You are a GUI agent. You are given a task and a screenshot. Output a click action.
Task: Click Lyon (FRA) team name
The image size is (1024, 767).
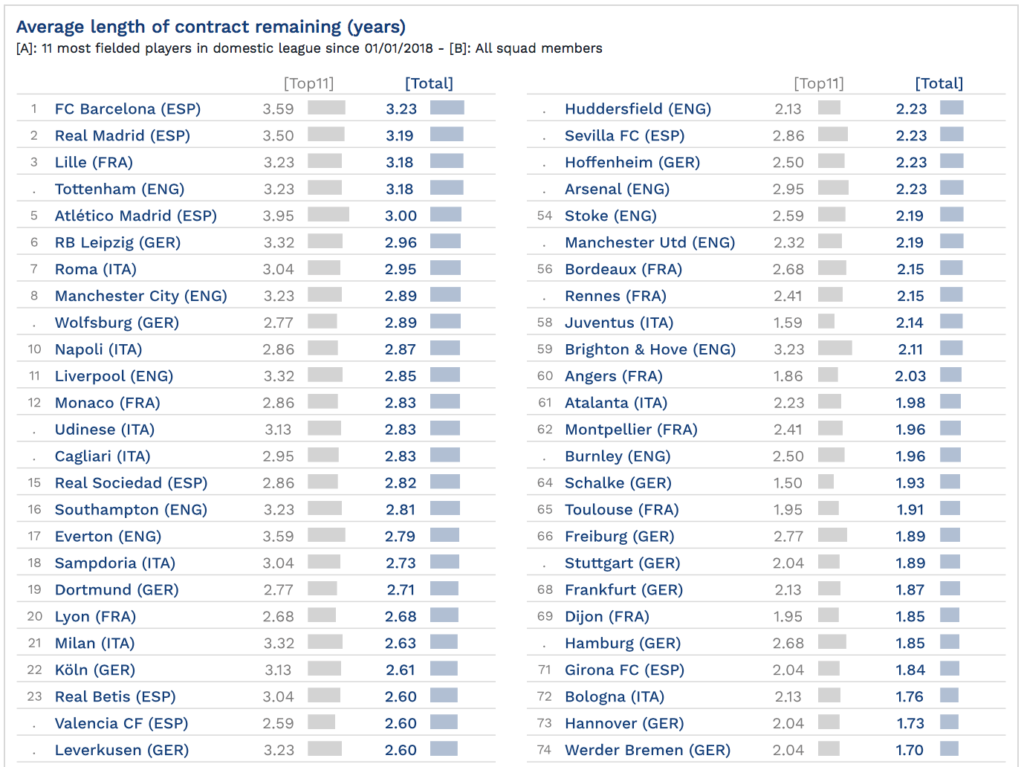[95, 617]
